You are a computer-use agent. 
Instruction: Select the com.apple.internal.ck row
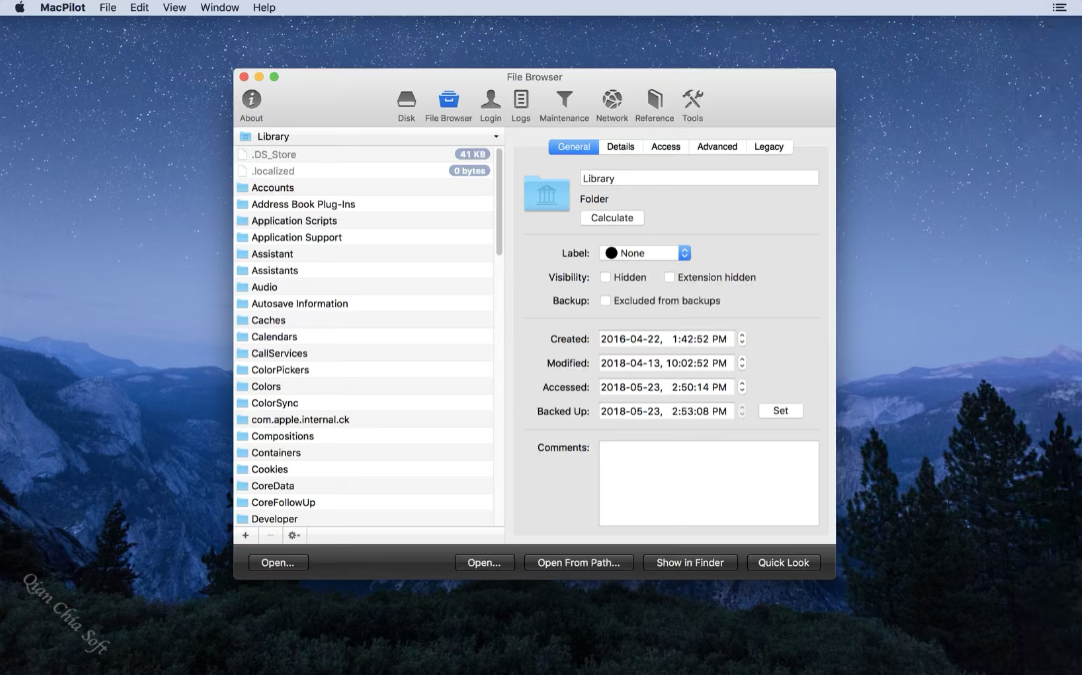pos(364,420)
